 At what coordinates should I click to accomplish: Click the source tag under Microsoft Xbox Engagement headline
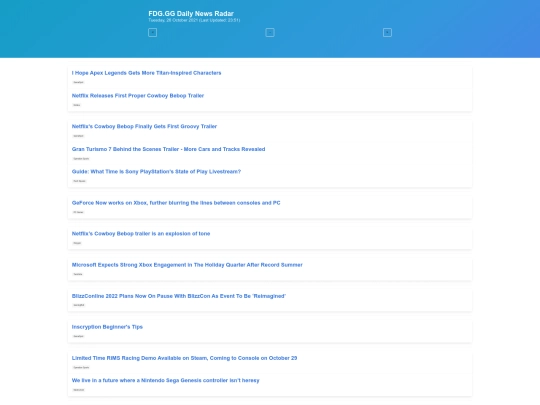click(x=78, y=274)
